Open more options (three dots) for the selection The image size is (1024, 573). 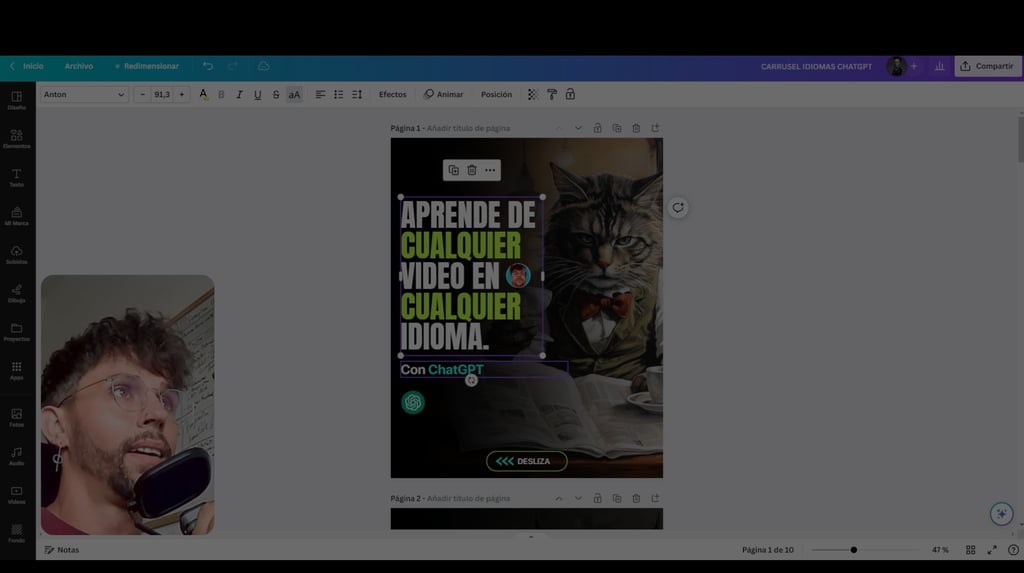[x=490, y=170]
